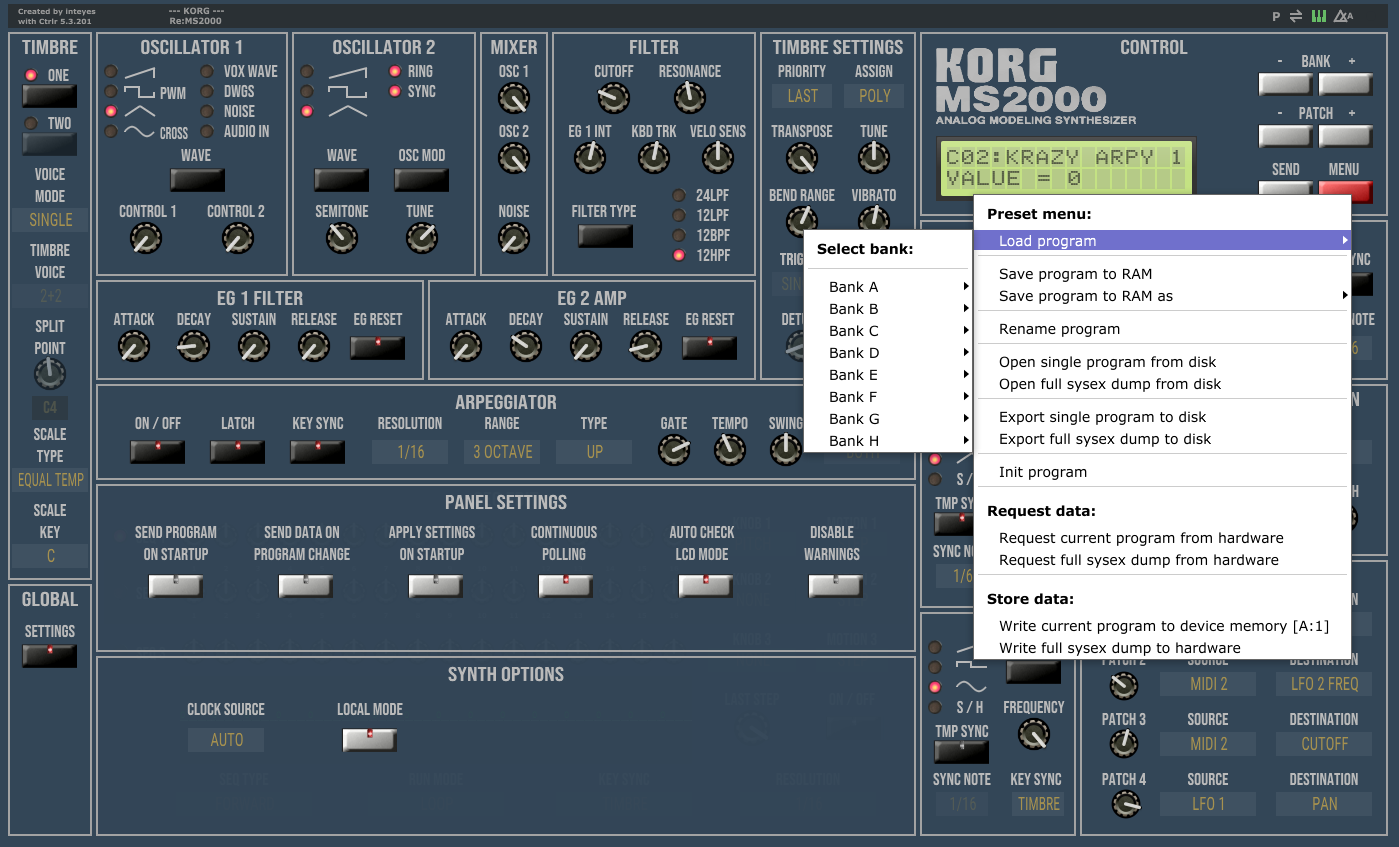Toggle the DISABLE WARNINGS switch

[x=835, y=586]
